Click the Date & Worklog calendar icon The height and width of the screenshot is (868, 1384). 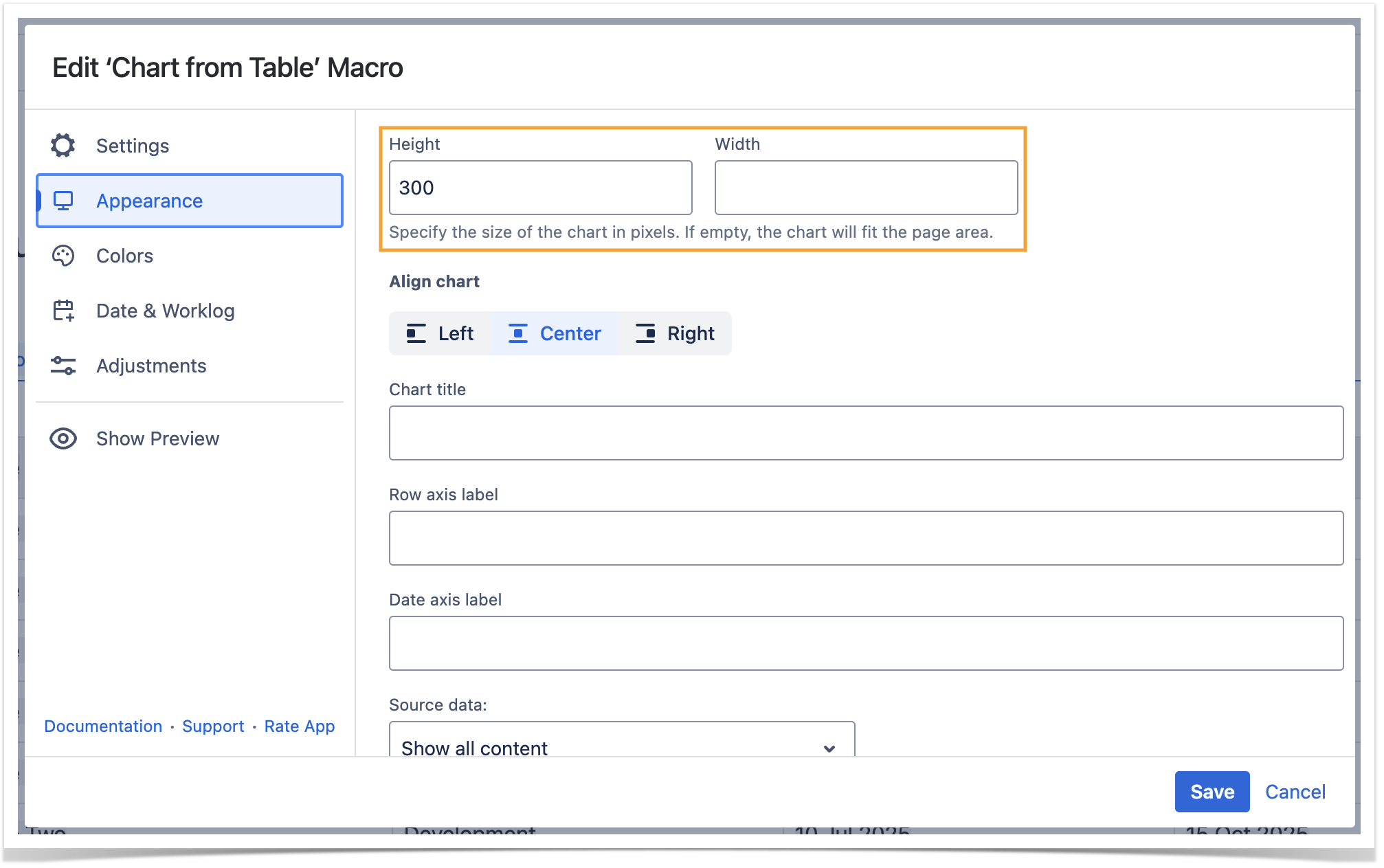tap(63, 311)
